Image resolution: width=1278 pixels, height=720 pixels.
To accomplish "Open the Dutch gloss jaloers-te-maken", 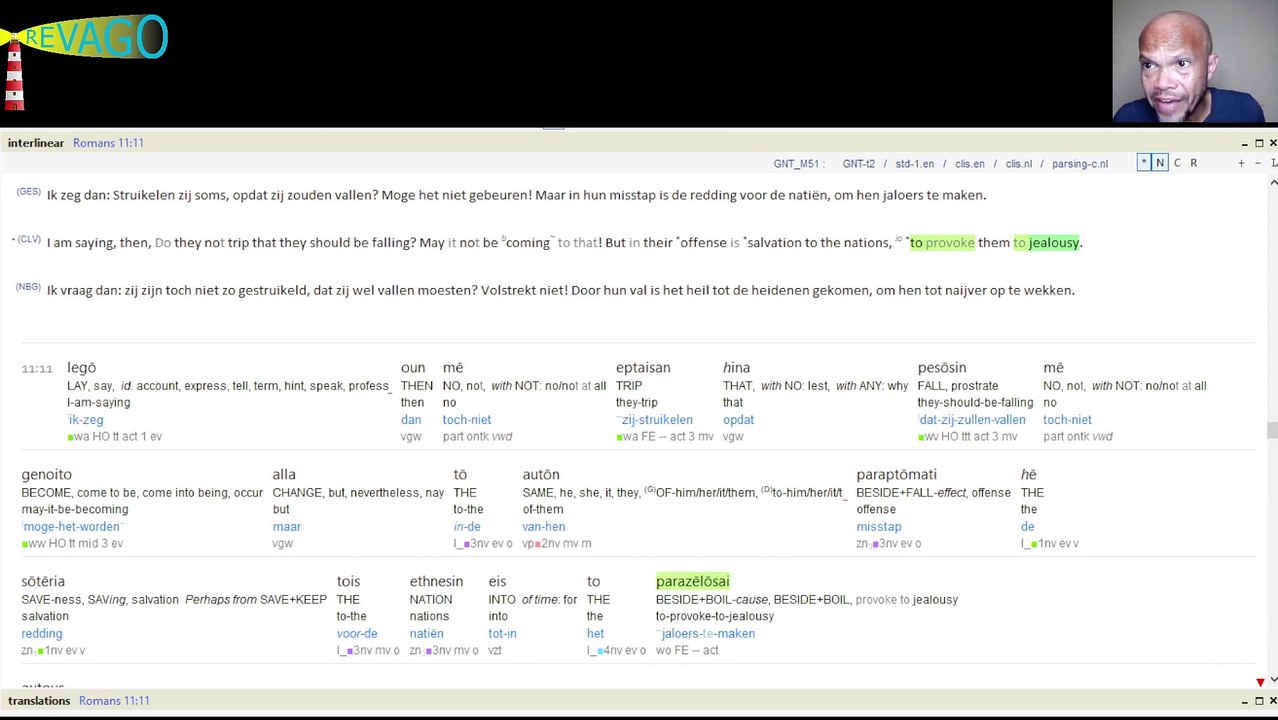I will [x=706, y=634].
